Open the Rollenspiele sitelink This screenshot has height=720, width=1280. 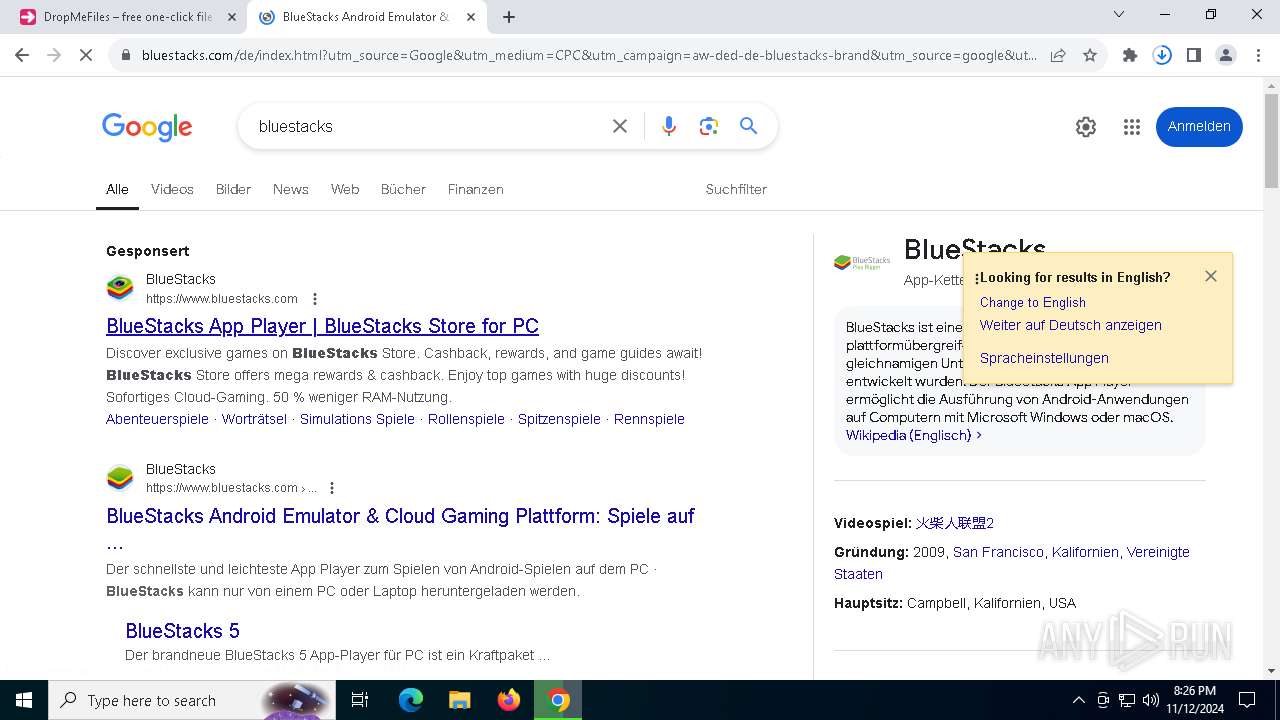(466, 419)
